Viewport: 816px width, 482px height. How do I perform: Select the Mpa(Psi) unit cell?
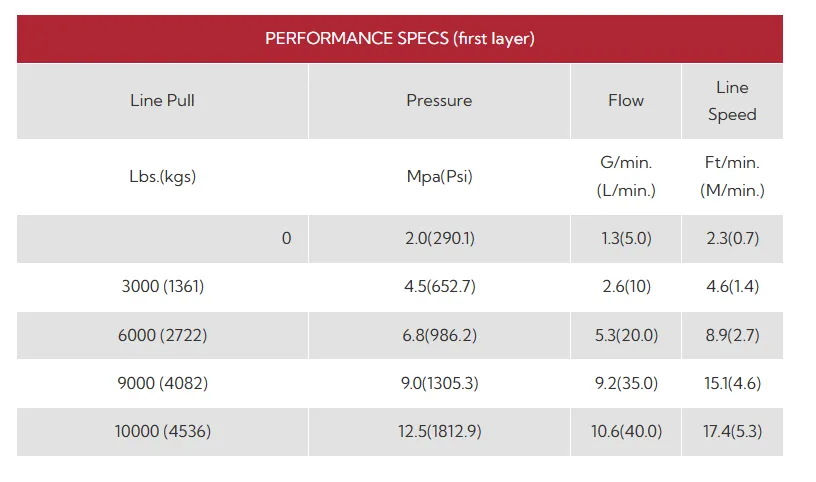coord(439,176)
